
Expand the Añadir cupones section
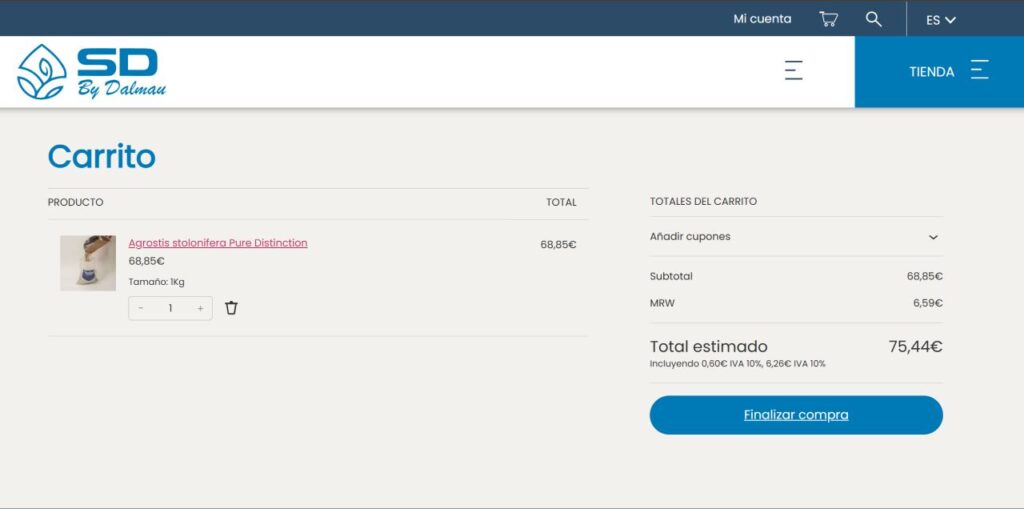(690, 237)
